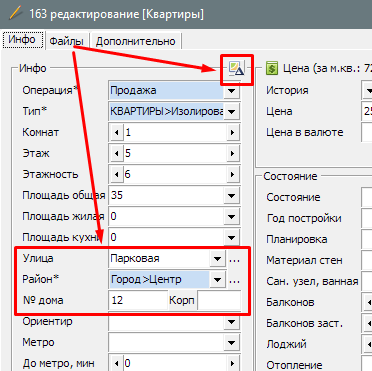The image size is (372, 371).
Task: Expand the Район dropdown
Action: 217,280
